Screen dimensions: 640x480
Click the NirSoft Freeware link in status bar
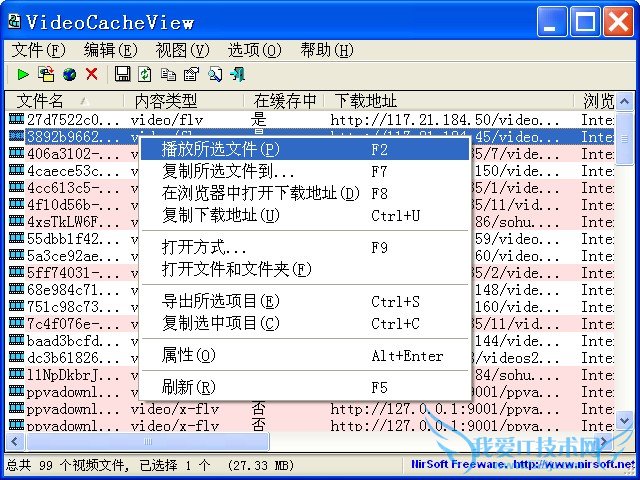point(523,464)
